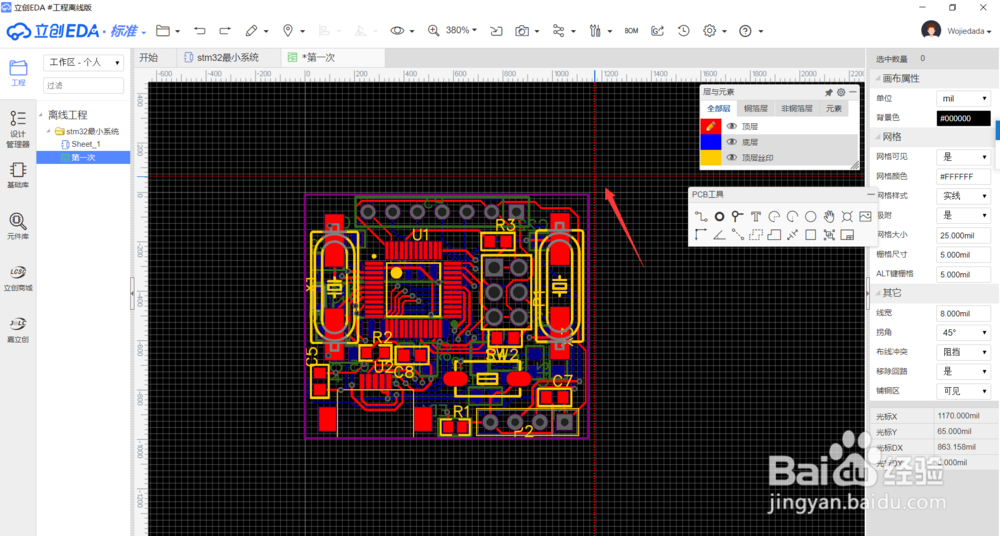This screenshot has height=536, width=1000.
Task: Open layer panel gear settings
Action: (841, 93)
